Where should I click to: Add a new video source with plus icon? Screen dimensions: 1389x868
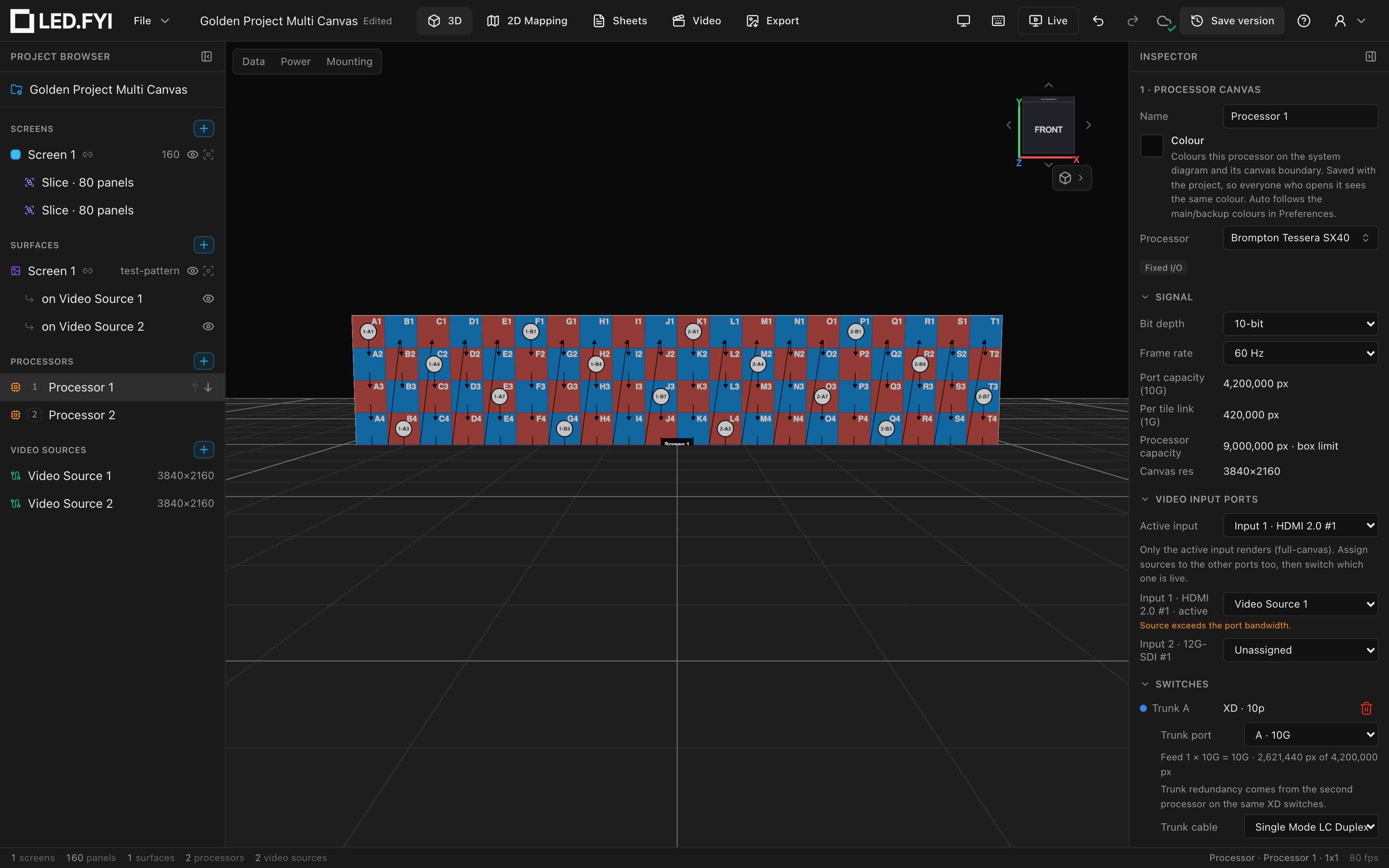[x=204, y=450]
